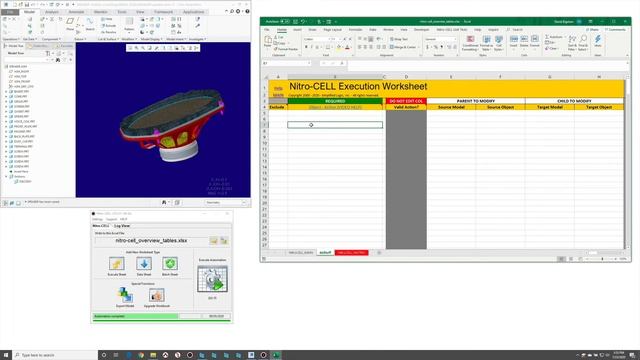This screenshot has width=640, height=360.
Task: Open Insert tab in Excel ribbon
Action: point(297,30)
